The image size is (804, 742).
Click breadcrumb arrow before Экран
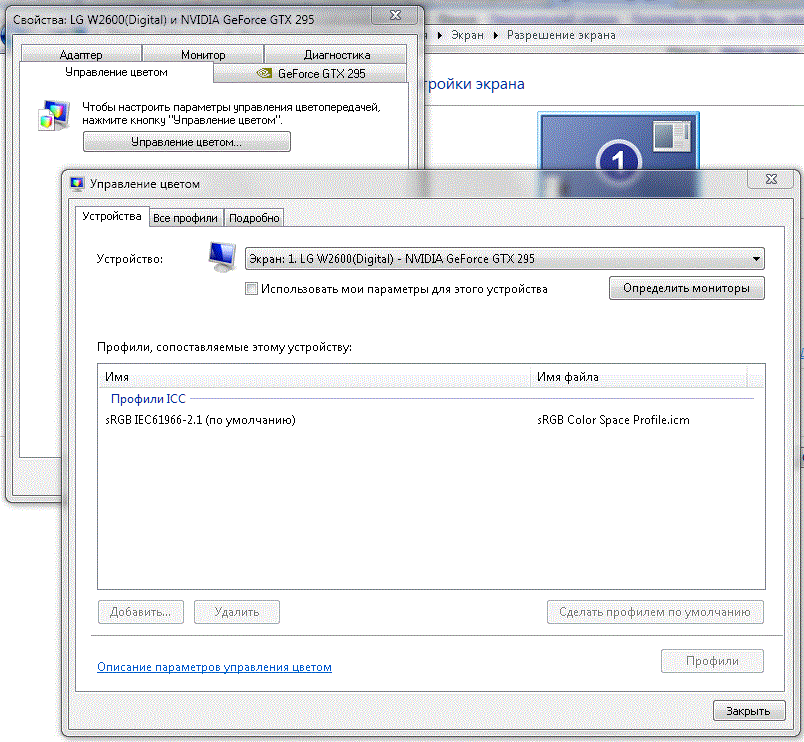440,35
